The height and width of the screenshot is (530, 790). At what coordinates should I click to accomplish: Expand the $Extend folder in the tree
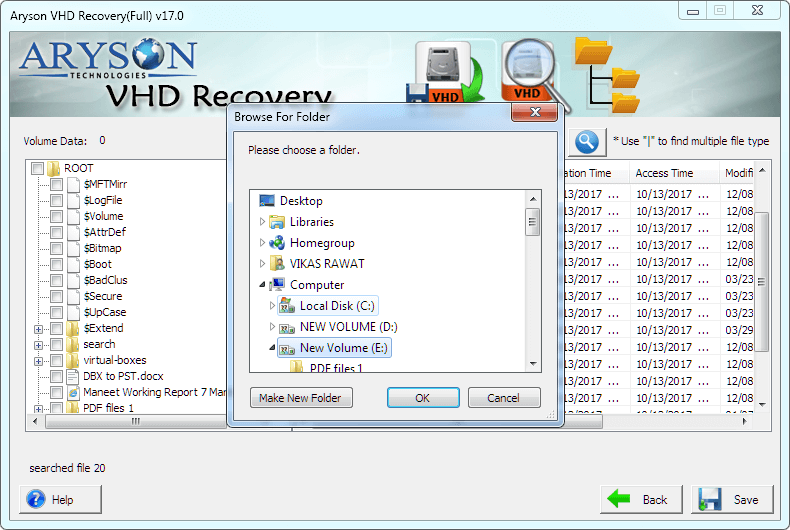(x=38, y=329)
